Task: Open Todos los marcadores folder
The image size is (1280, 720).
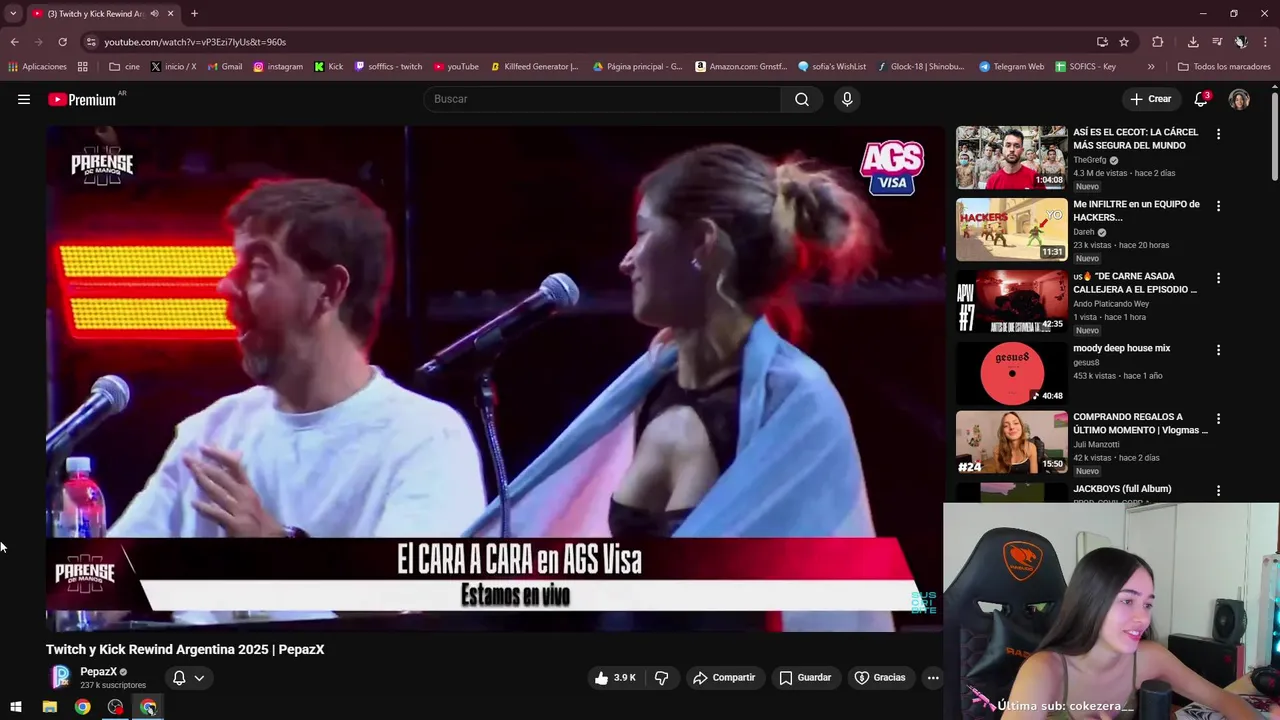Action: (x=1224, y=67)
